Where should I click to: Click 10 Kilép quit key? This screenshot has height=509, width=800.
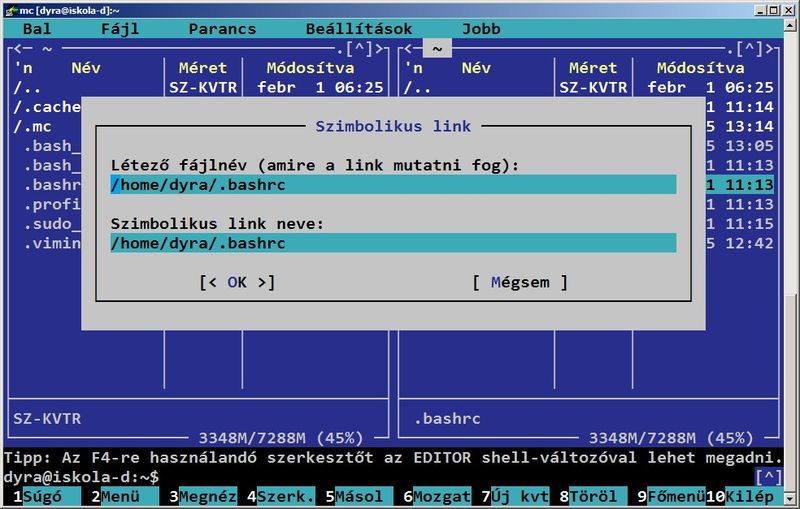(744, 496)
